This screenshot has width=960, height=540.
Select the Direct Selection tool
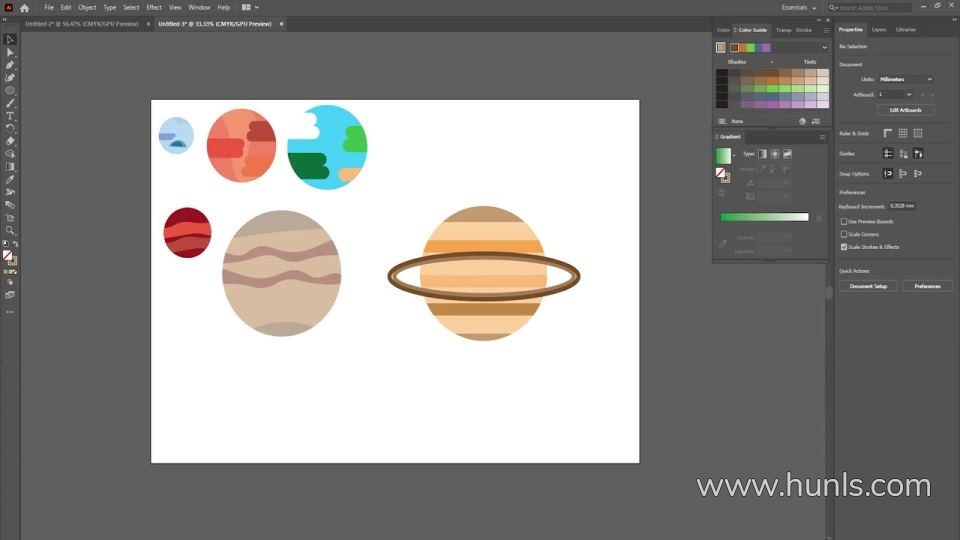pos(10,52)
